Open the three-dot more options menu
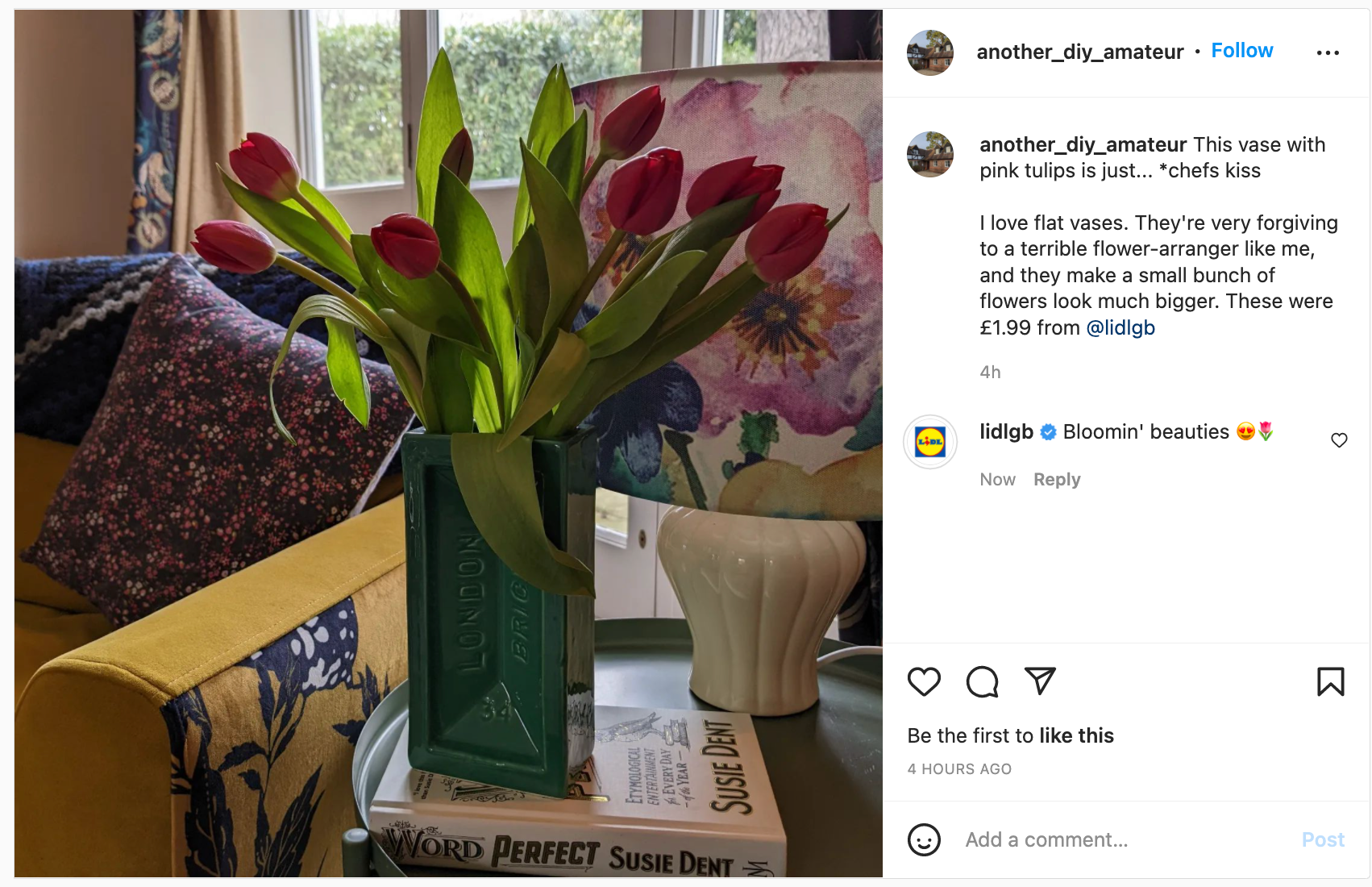 [x=1328, y=52]
